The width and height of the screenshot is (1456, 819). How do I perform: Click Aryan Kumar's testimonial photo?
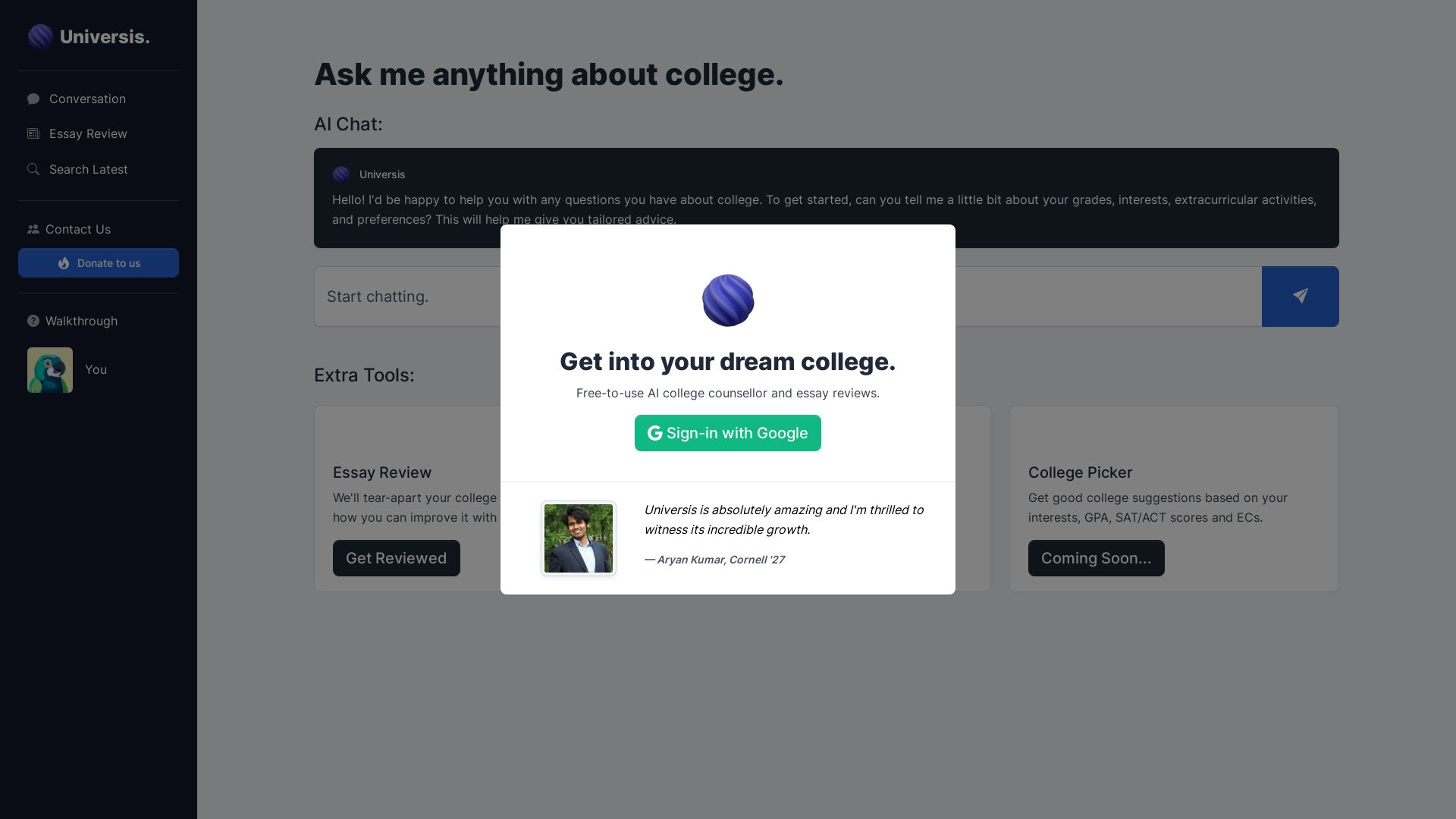point(578,538)
